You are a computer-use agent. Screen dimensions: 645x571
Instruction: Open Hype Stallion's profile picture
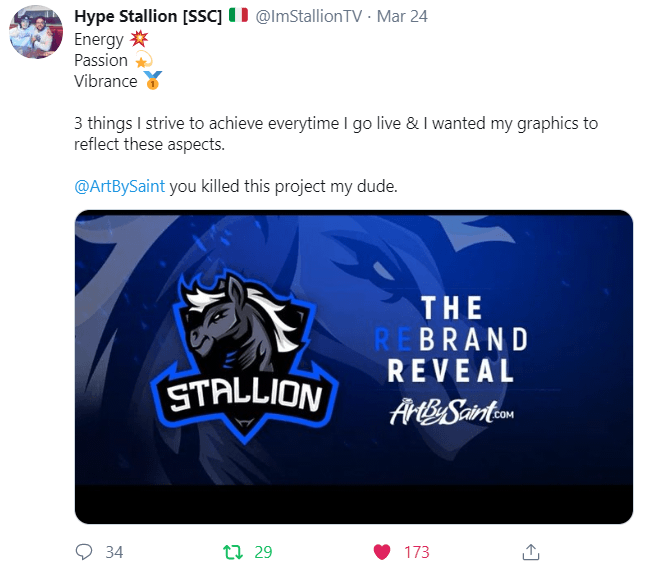[36, 32]
